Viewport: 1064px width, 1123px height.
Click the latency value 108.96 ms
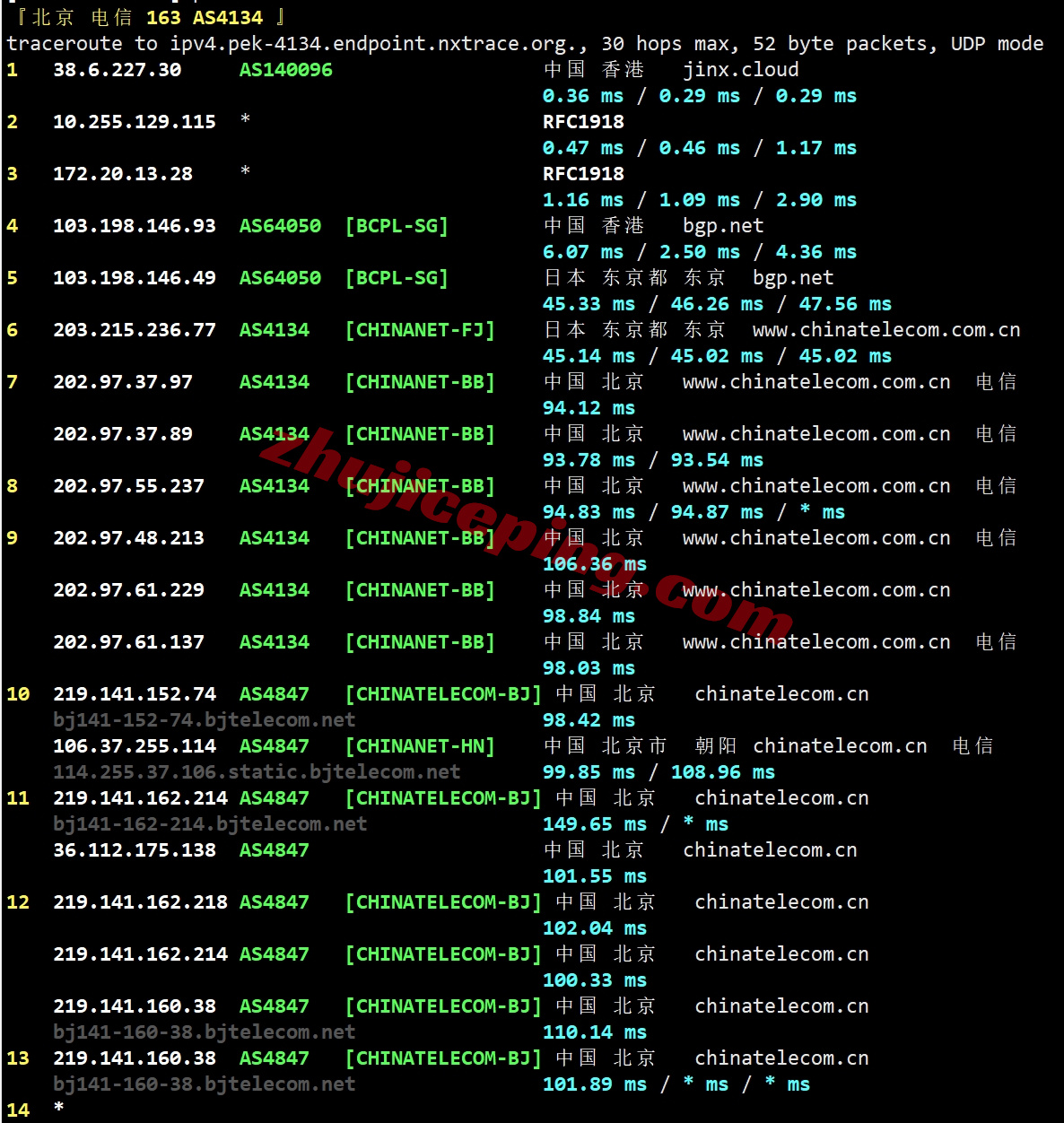(x=723, y=772)
